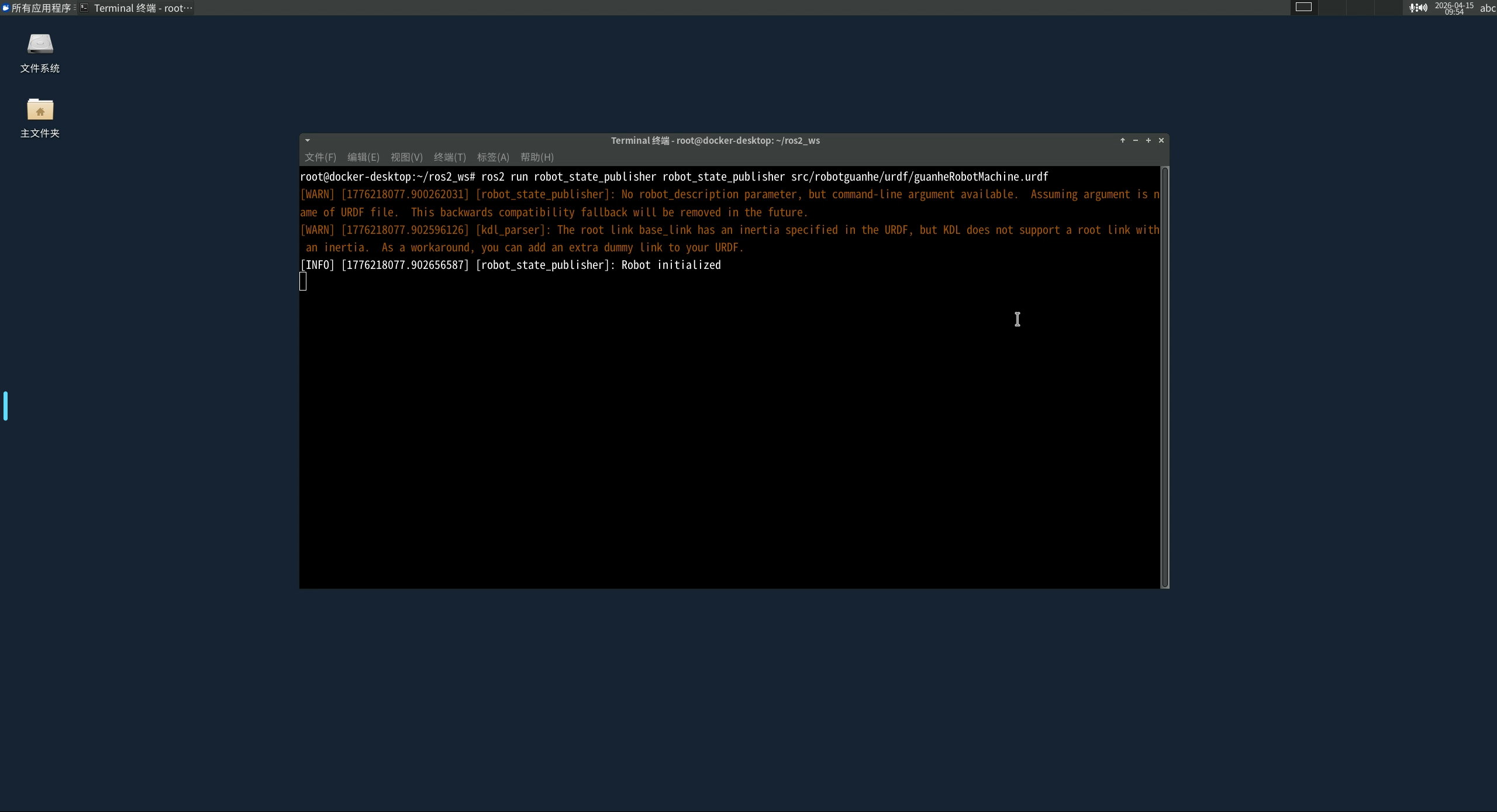Click the ros2 run command line
The image size is (1497, 812).
coord(674,177)
